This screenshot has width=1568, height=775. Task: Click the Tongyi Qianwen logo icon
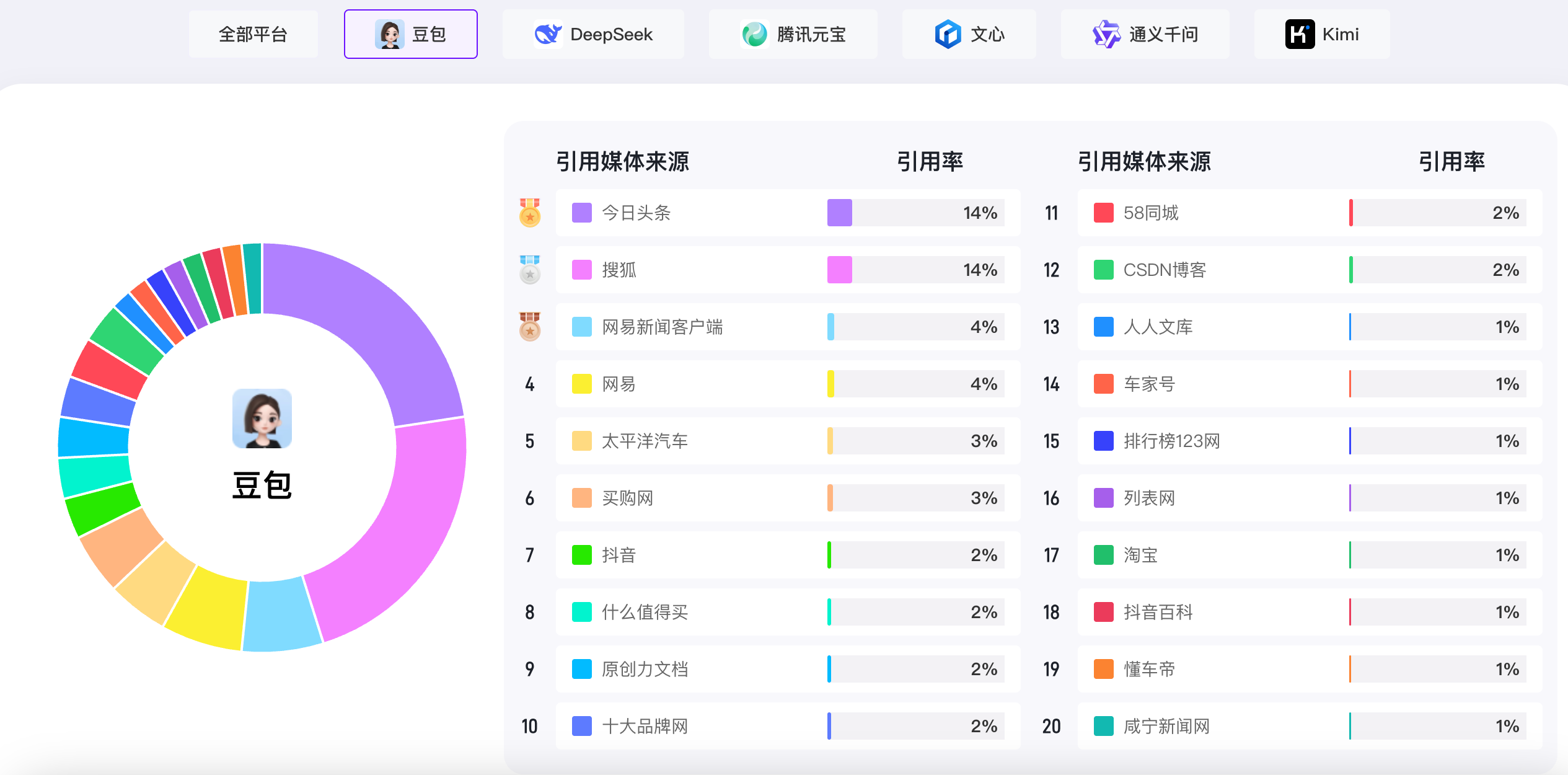click(1106, 34)
